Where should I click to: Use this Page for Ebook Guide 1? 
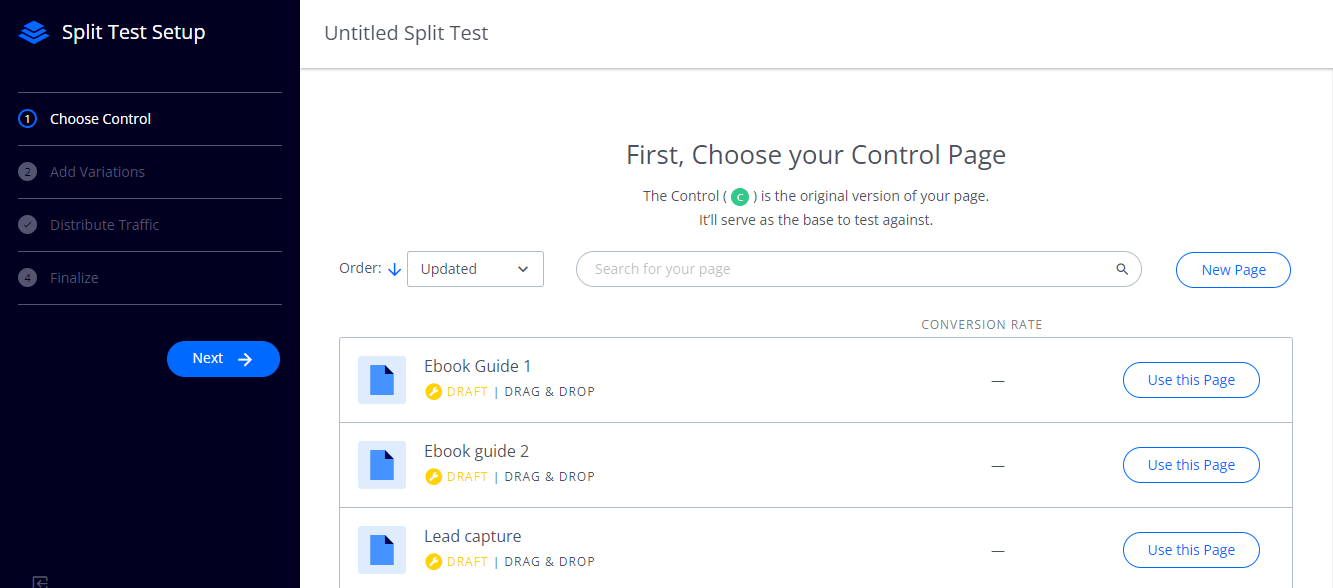click(x=1191, y=380)
